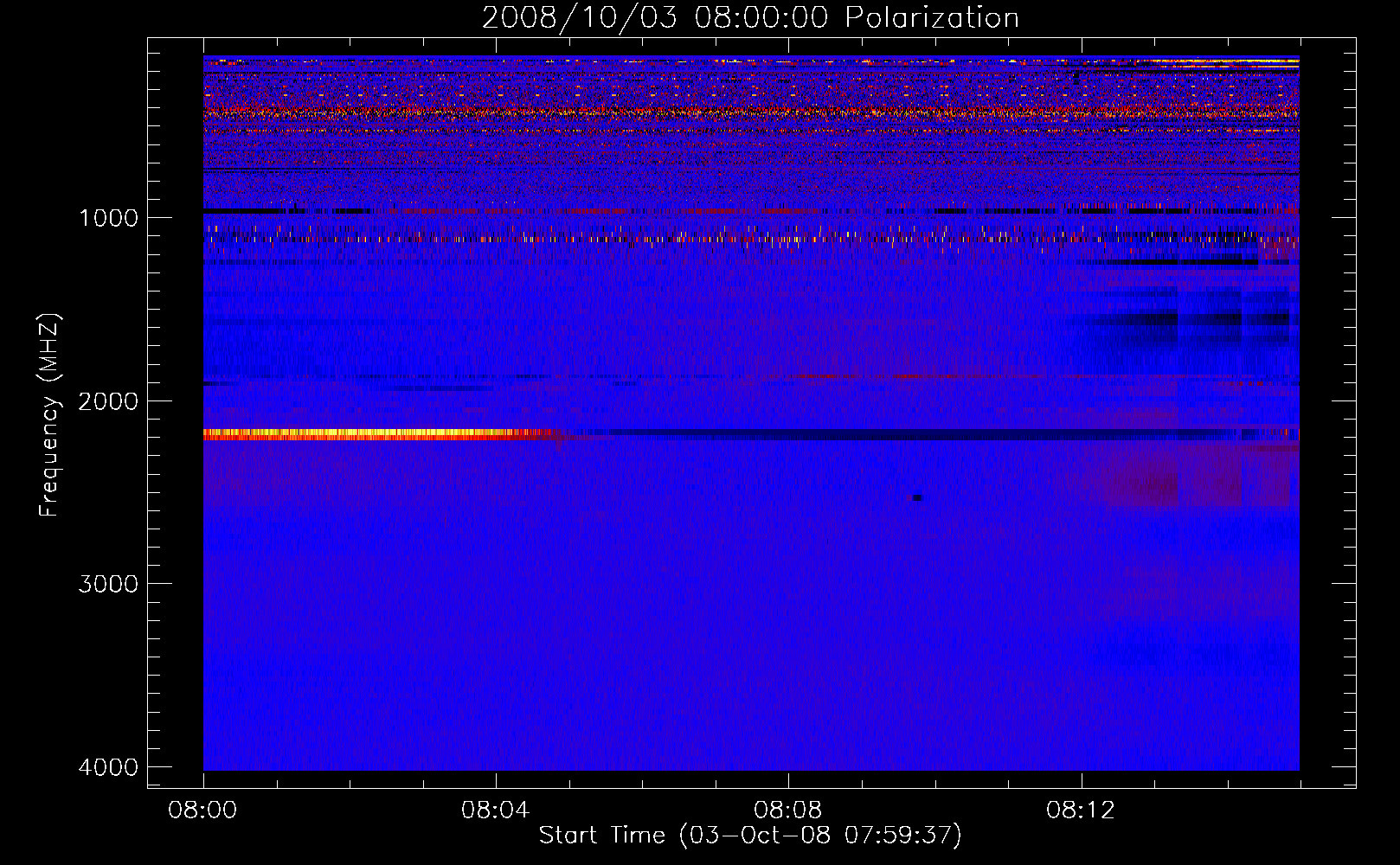Click the 08:12 time tick label
Viewport: 1400px width, 865px height.
click(x=1081, y=811)
